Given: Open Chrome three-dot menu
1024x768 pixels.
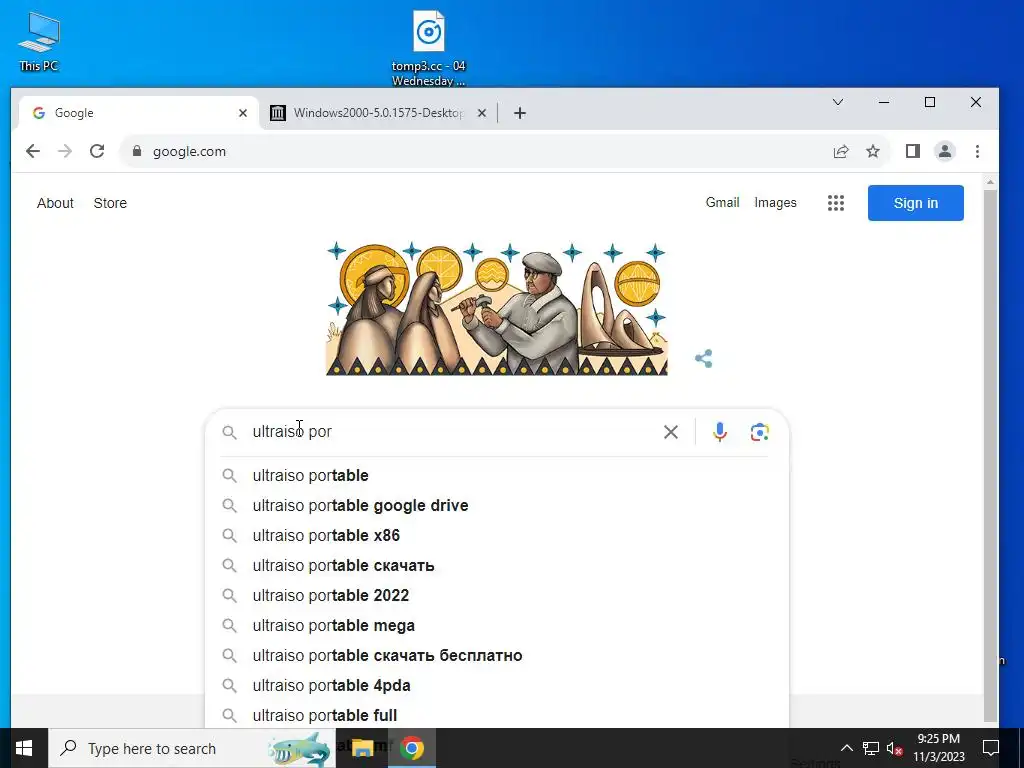Looking at the screenshot, I should pos(978,152).
